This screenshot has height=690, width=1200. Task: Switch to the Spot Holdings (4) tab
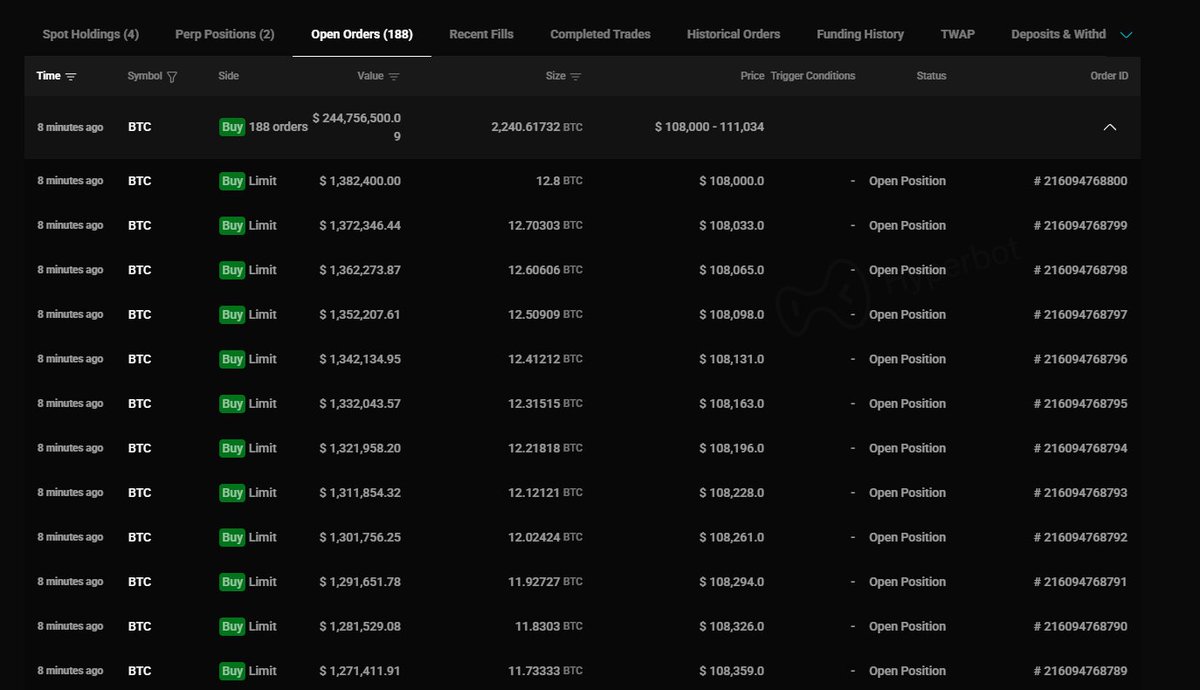pos(91,34)
